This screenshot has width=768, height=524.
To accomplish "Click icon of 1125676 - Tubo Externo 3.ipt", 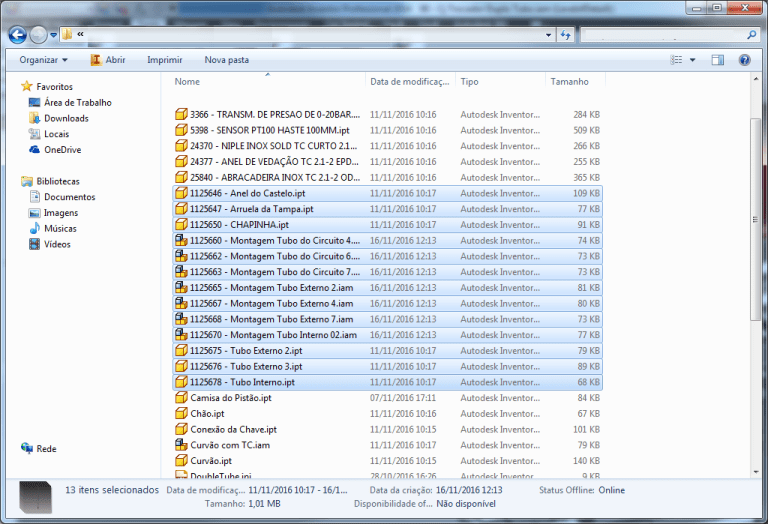I will click(181, 366).
